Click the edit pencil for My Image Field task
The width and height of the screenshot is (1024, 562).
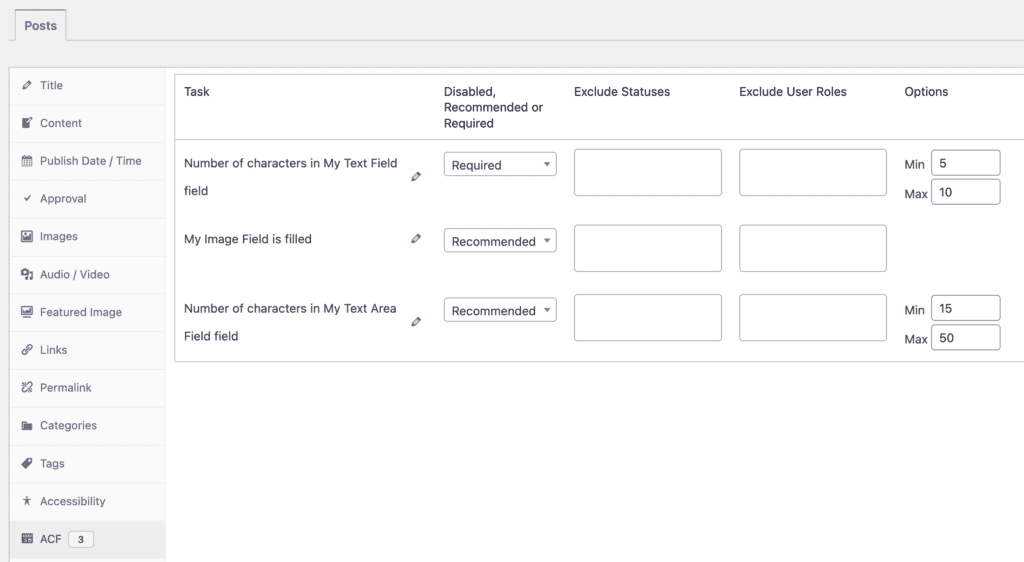(416, 239)
